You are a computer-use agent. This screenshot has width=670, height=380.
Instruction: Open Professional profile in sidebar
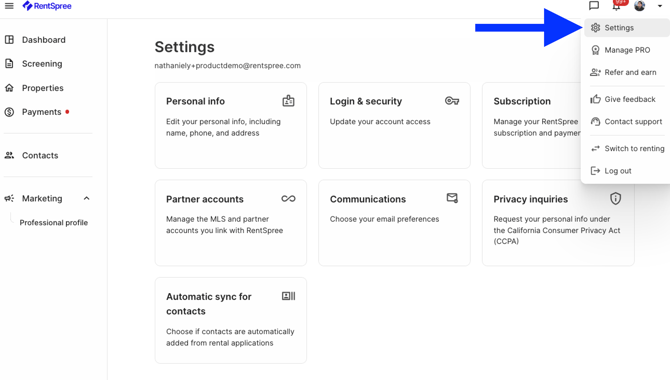pos(53,223)
